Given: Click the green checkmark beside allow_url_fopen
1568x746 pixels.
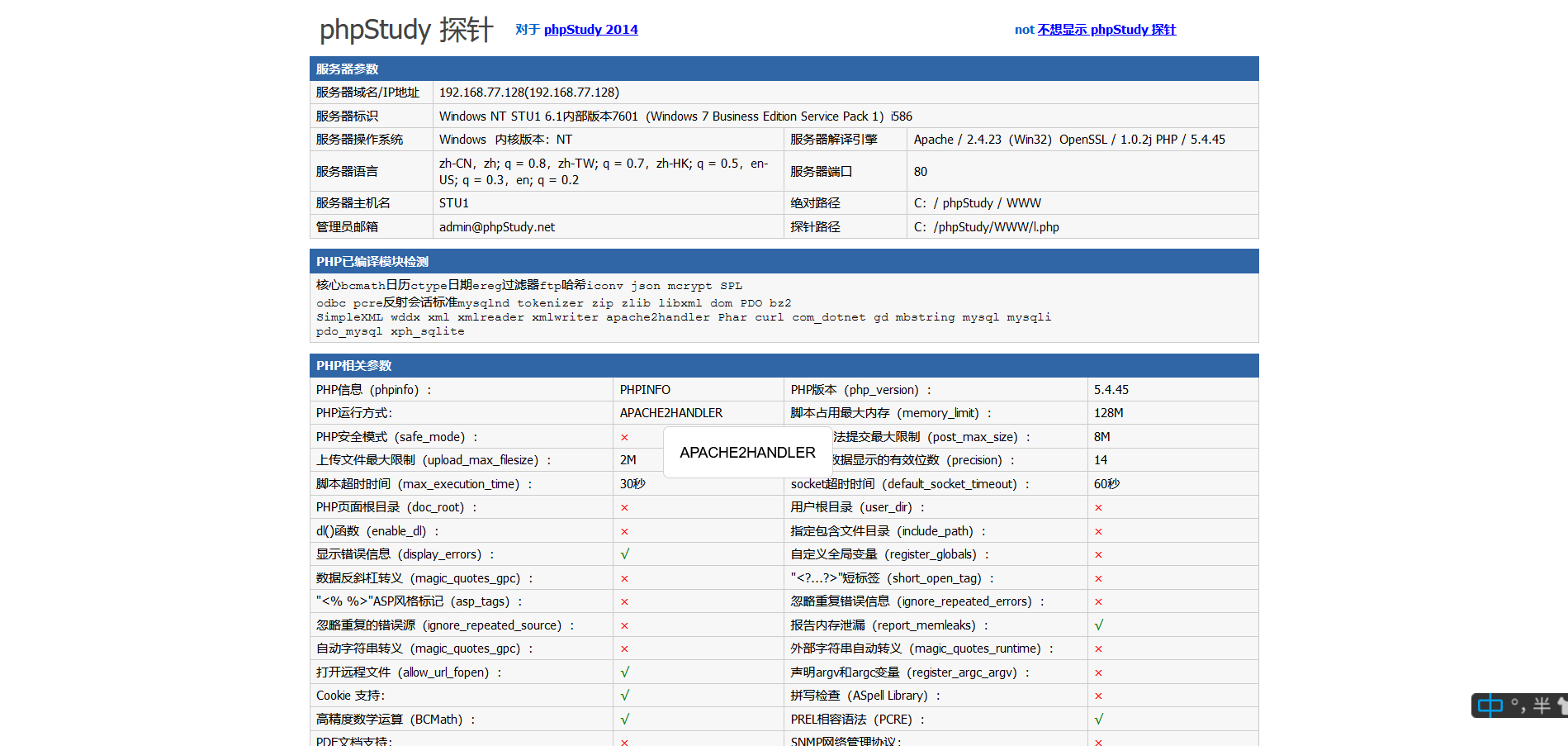Looking at the screenshot, I should [625, 672].
